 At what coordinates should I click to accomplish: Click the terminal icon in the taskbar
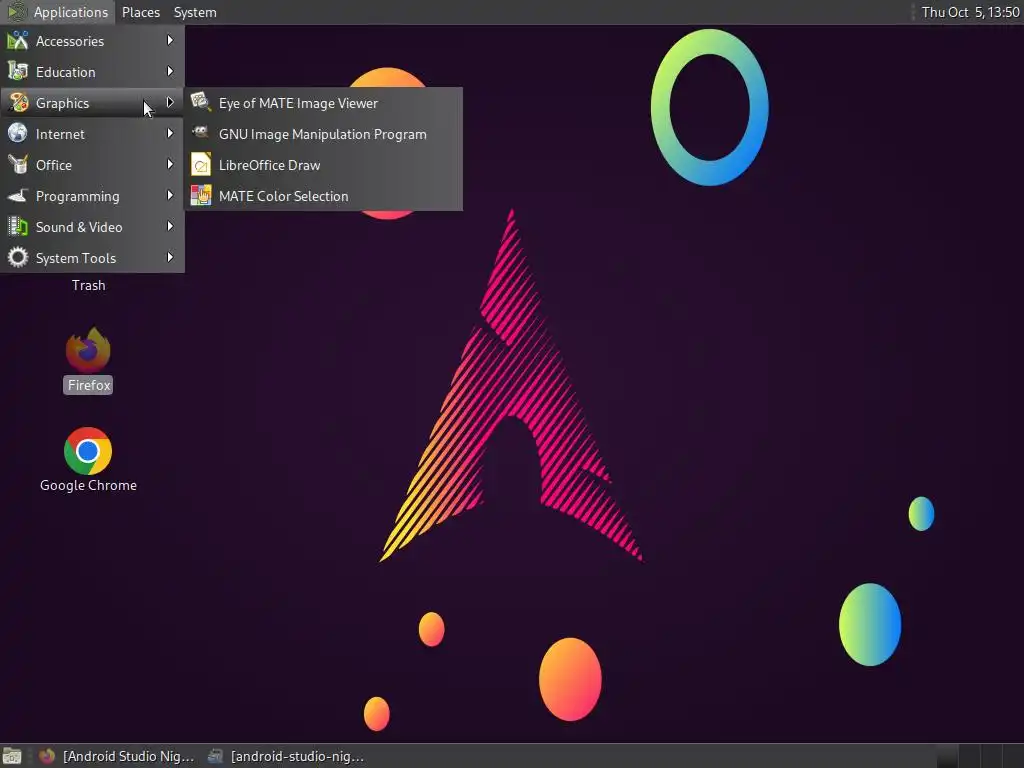(215, 756)
